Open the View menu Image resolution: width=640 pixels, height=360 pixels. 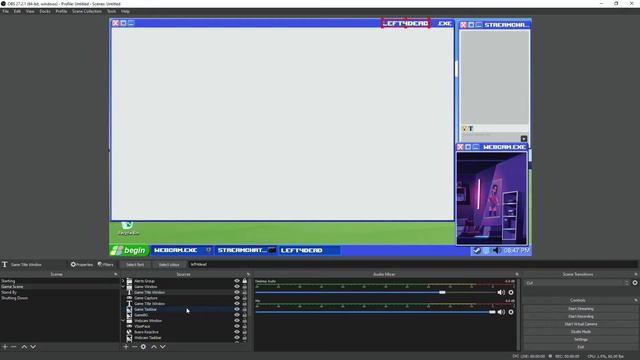30,11
